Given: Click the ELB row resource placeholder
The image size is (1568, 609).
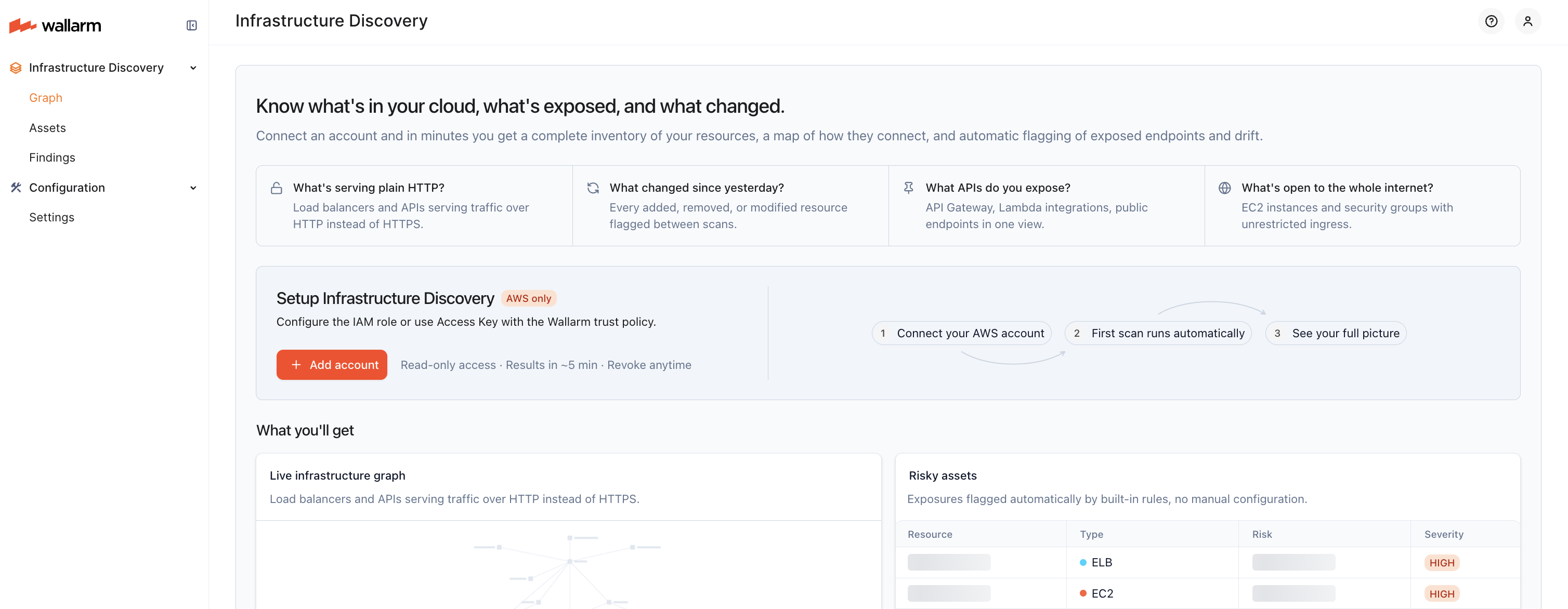Looking at the screenshot, I should [948, 562].
